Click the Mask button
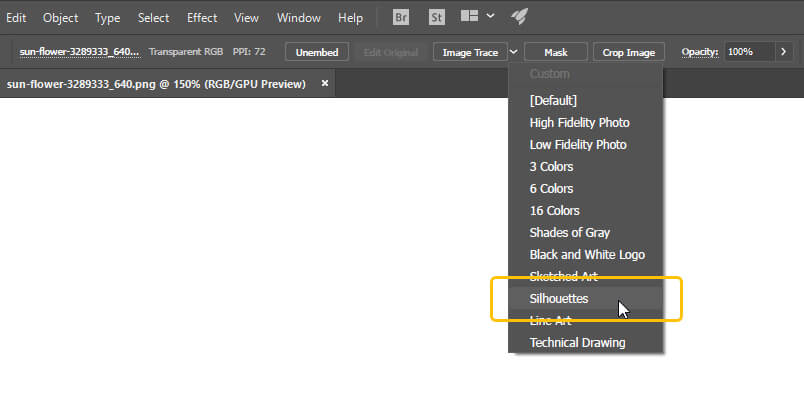The image size is (804, 407). (556, 52)
